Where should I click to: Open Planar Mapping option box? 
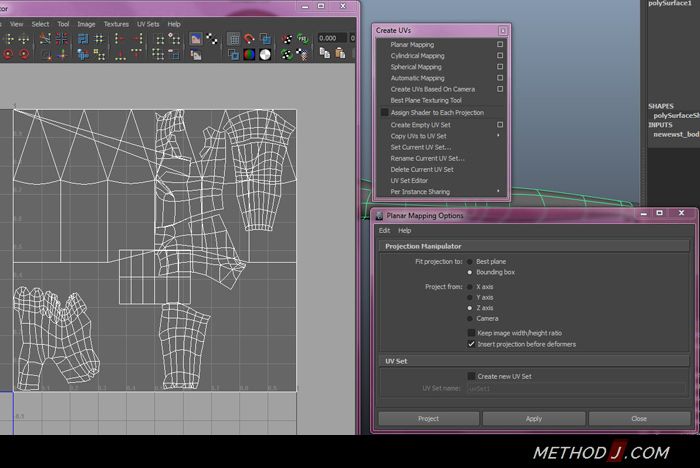pyautogui.click(x=500, y=45)
